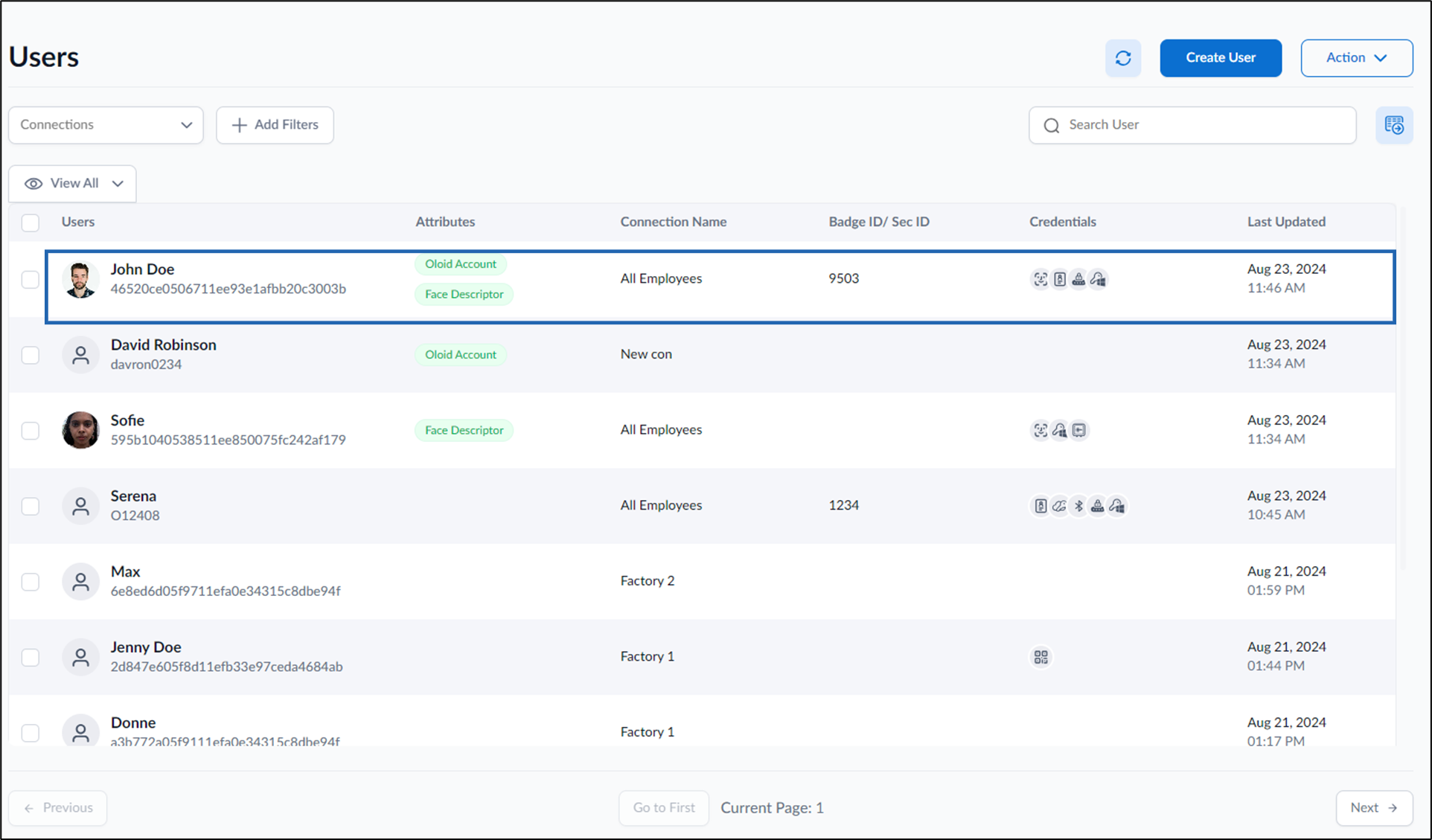
Task: Open the table column settings icon
Action: pos(1394,125)
